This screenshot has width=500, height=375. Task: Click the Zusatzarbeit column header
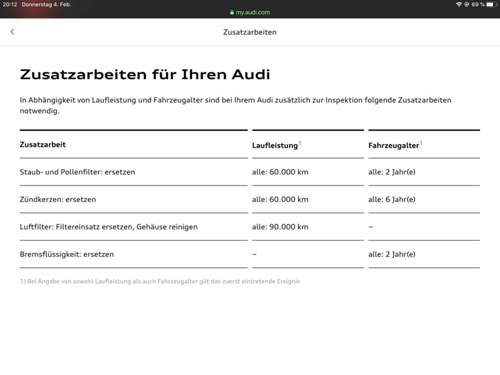(43, 144)
